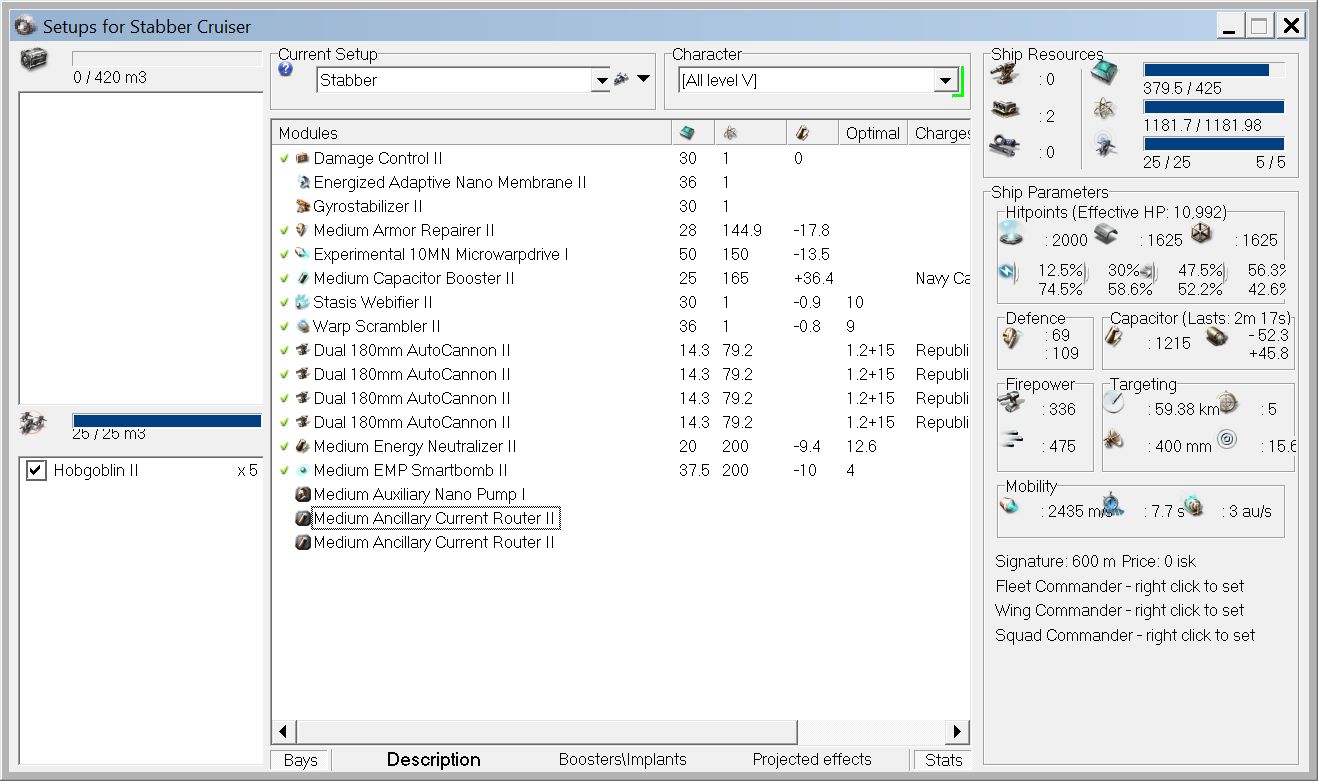
Task: Click the Optimal column header
Action: tap(872, 133)
